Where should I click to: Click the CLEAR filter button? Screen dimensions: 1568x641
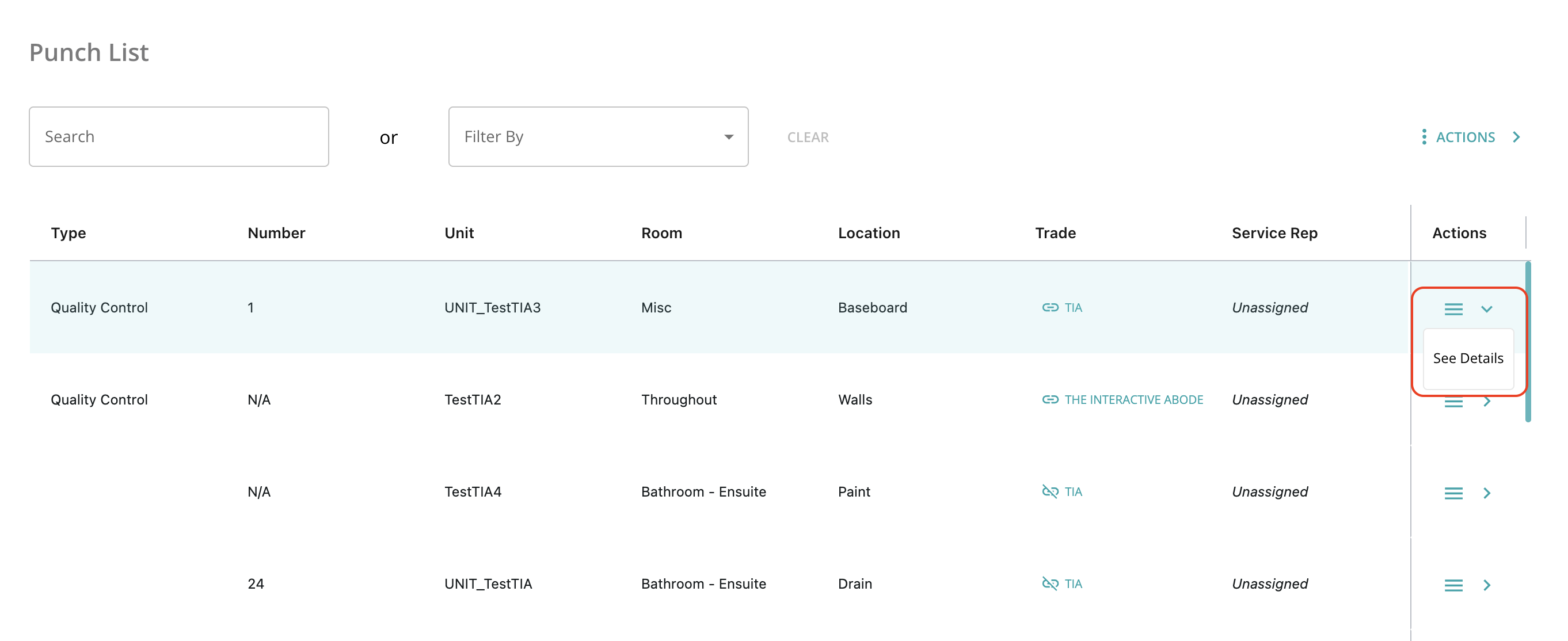click(x=807, y=138)
